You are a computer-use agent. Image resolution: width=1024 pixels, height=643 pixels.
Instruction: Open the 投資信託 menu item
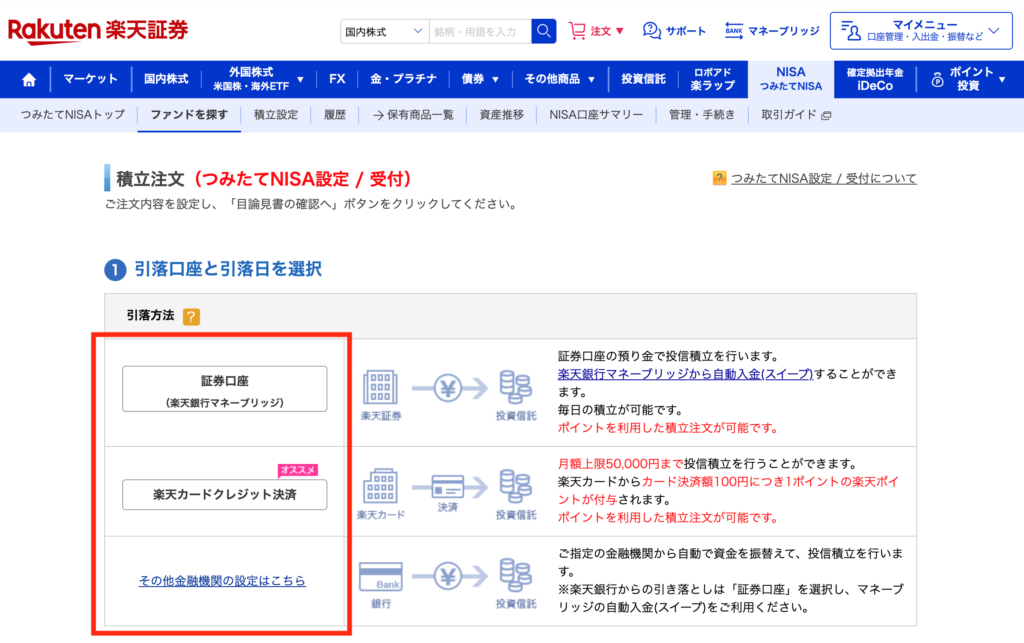coord(643,79)
